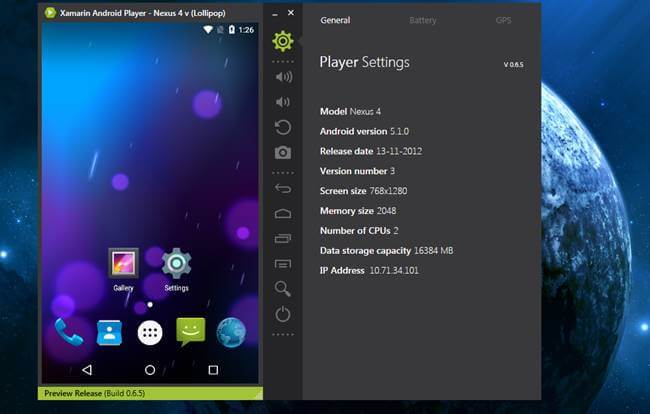The image size is (650, 414).
Task: Click the Memory size 2048 entry
Action: [358, 211]
